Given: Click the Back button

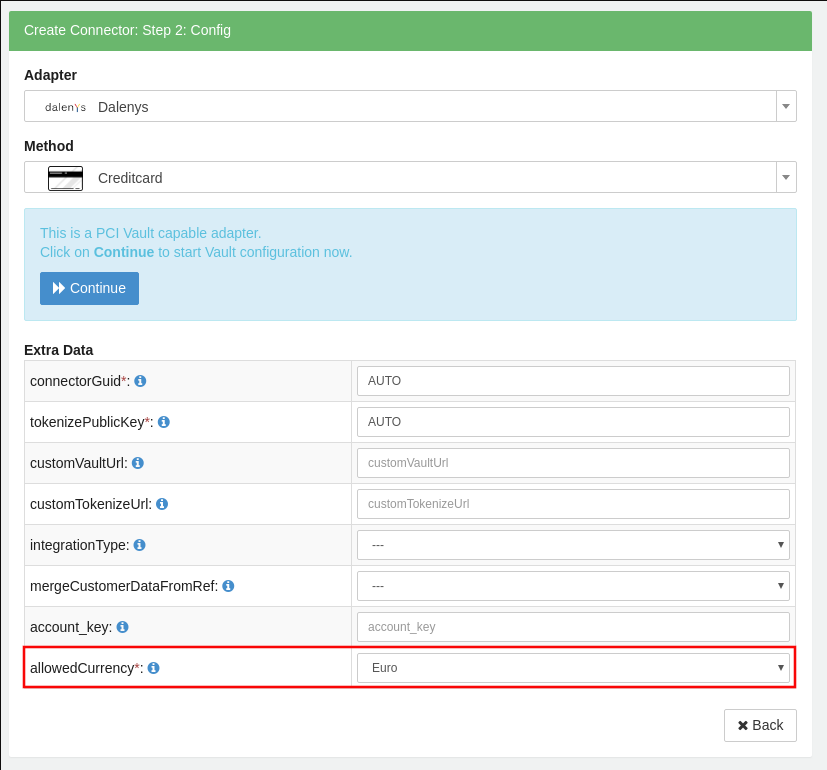Looking at the screenshot, I should [760, 725].
